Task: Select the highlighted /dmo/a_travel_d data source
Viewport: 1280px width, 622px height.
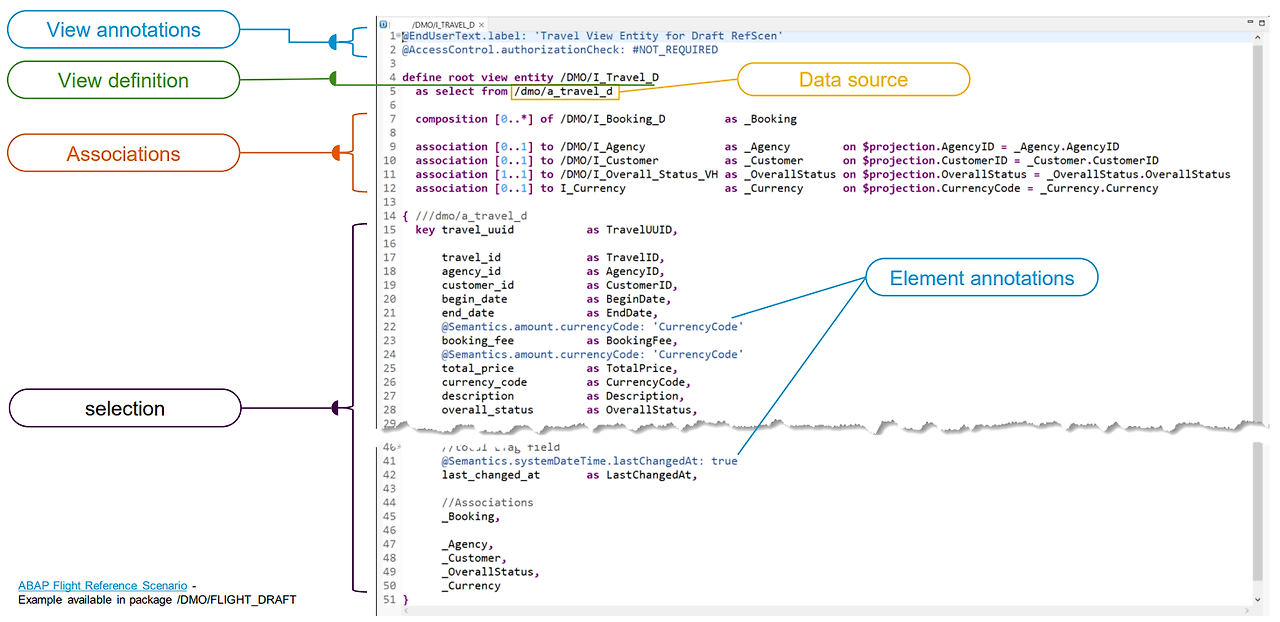Action: point(565,91)
